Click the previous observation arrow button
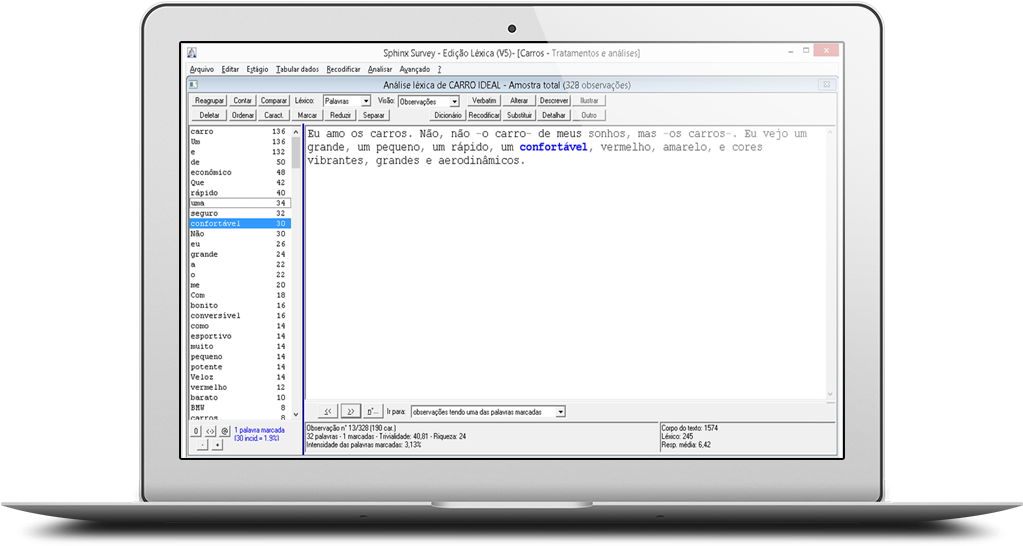Screen dimensions: 1023x546 327,411
